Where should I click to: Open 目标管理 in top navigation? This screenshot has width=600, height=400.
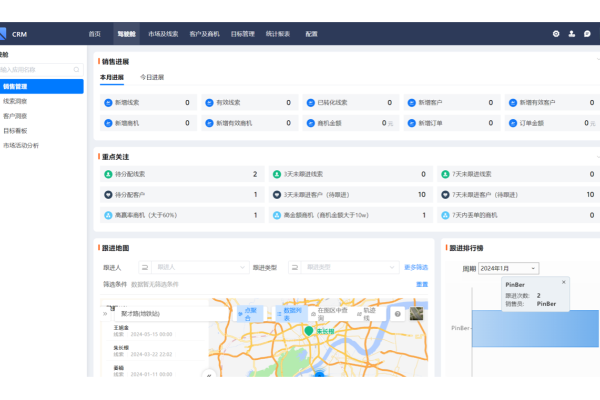(243, 34)
